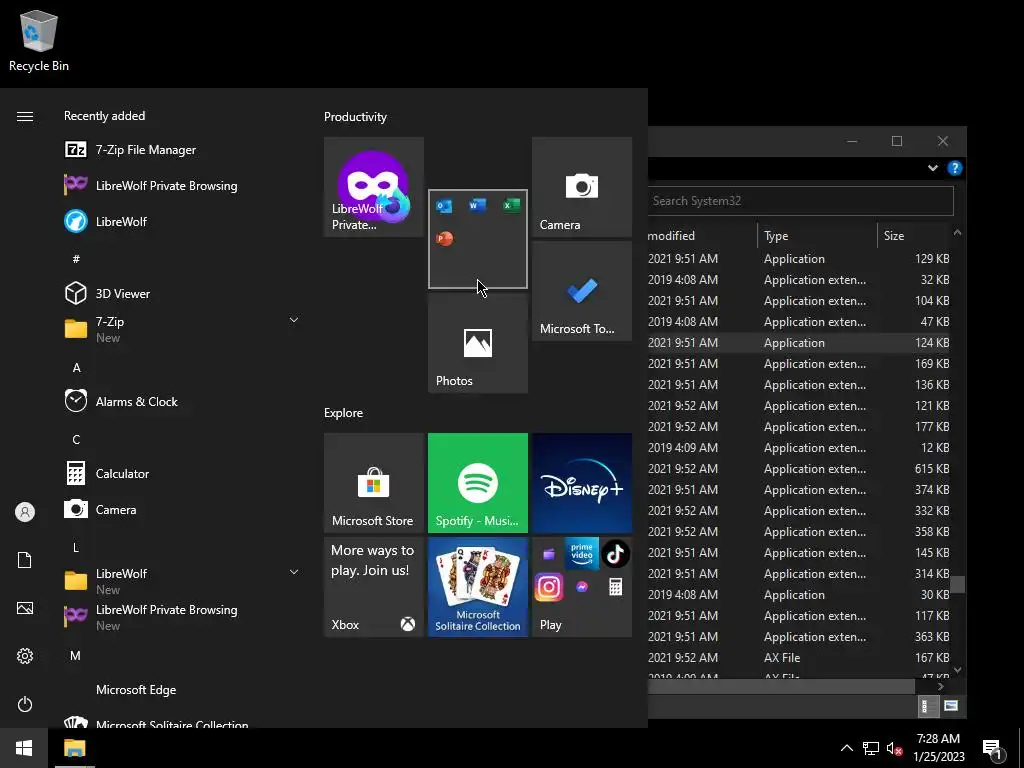
Task: Click the 'A' letter index header
Action: (x=76, y=368)
